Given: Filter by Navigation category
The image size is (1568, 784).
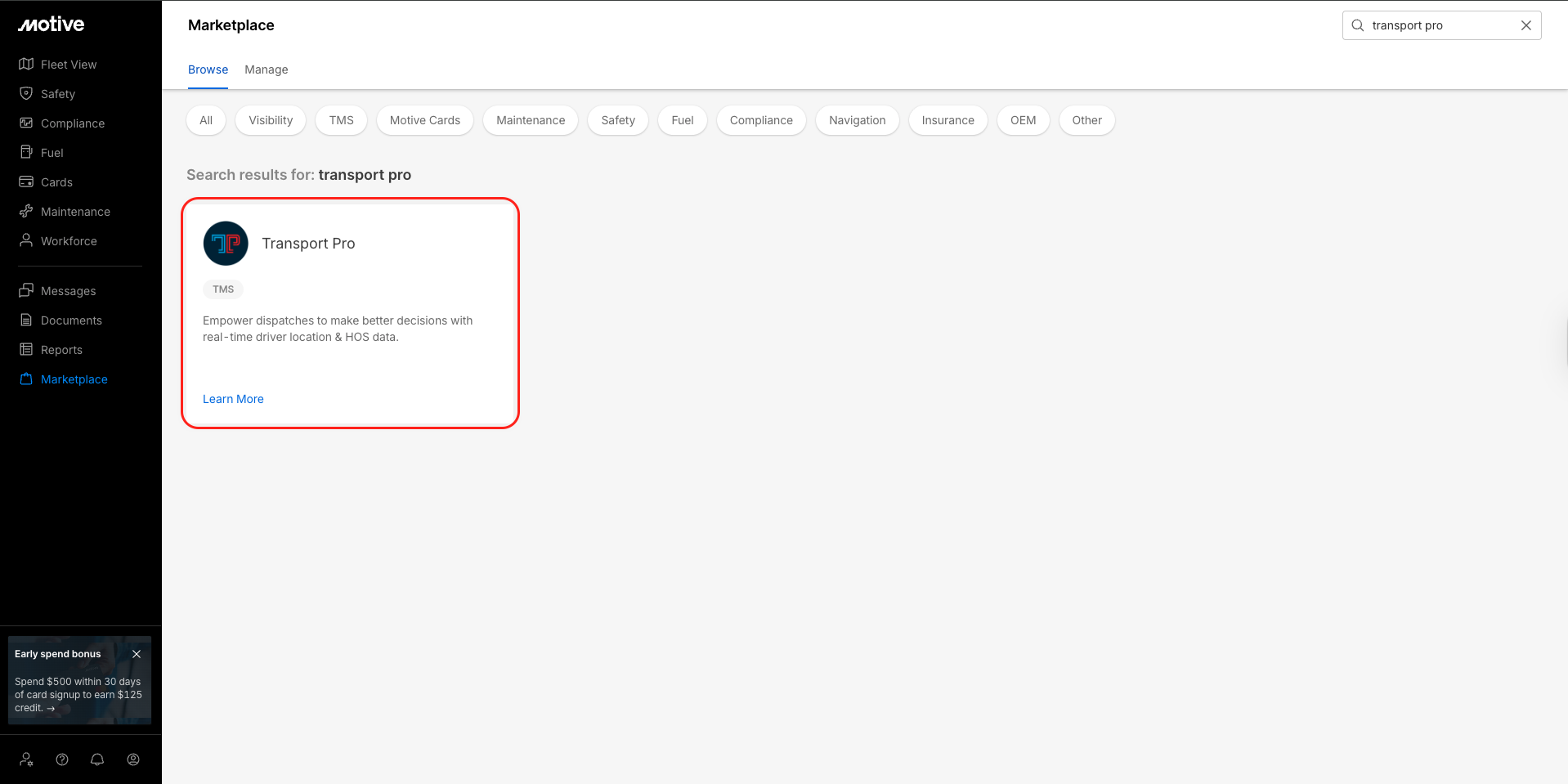Looking at the screenshot, I should click(x=858, y=120).
